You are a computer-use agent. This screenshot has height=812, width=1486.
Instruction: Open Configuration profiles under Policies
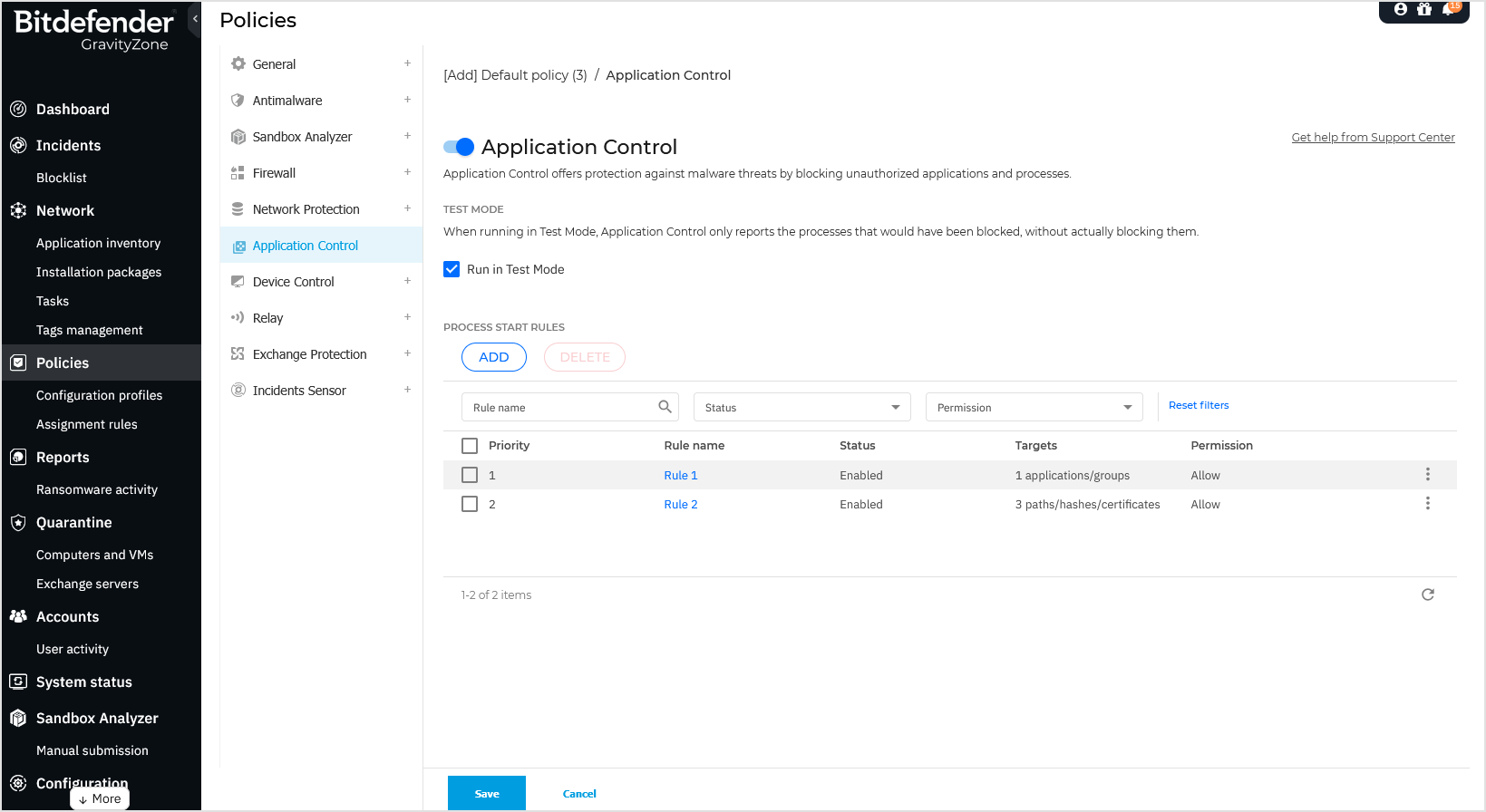point(100,395)
